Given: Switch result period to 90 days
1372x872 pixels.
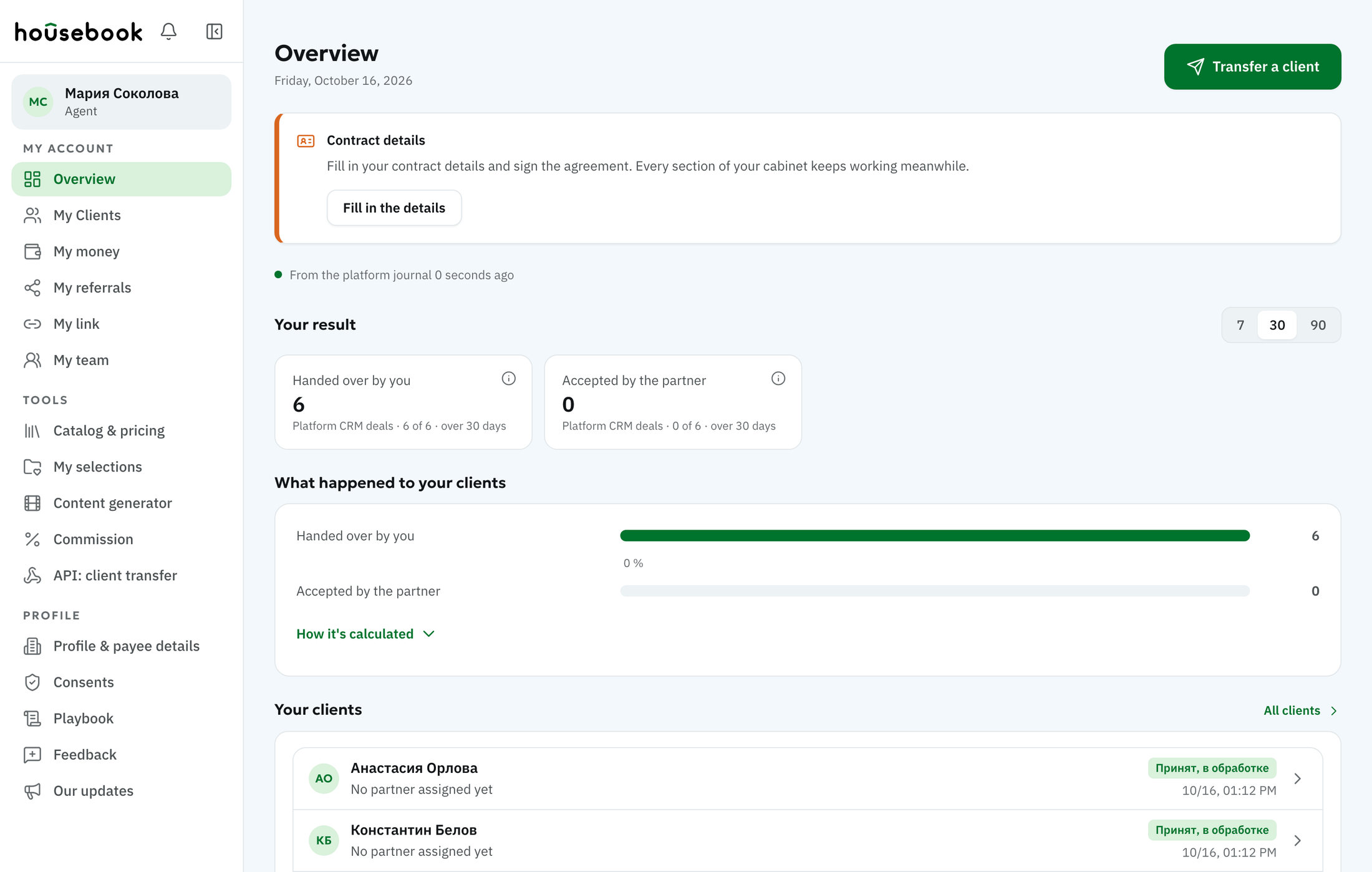Looking at the screenshot, I should (1318, 325).
